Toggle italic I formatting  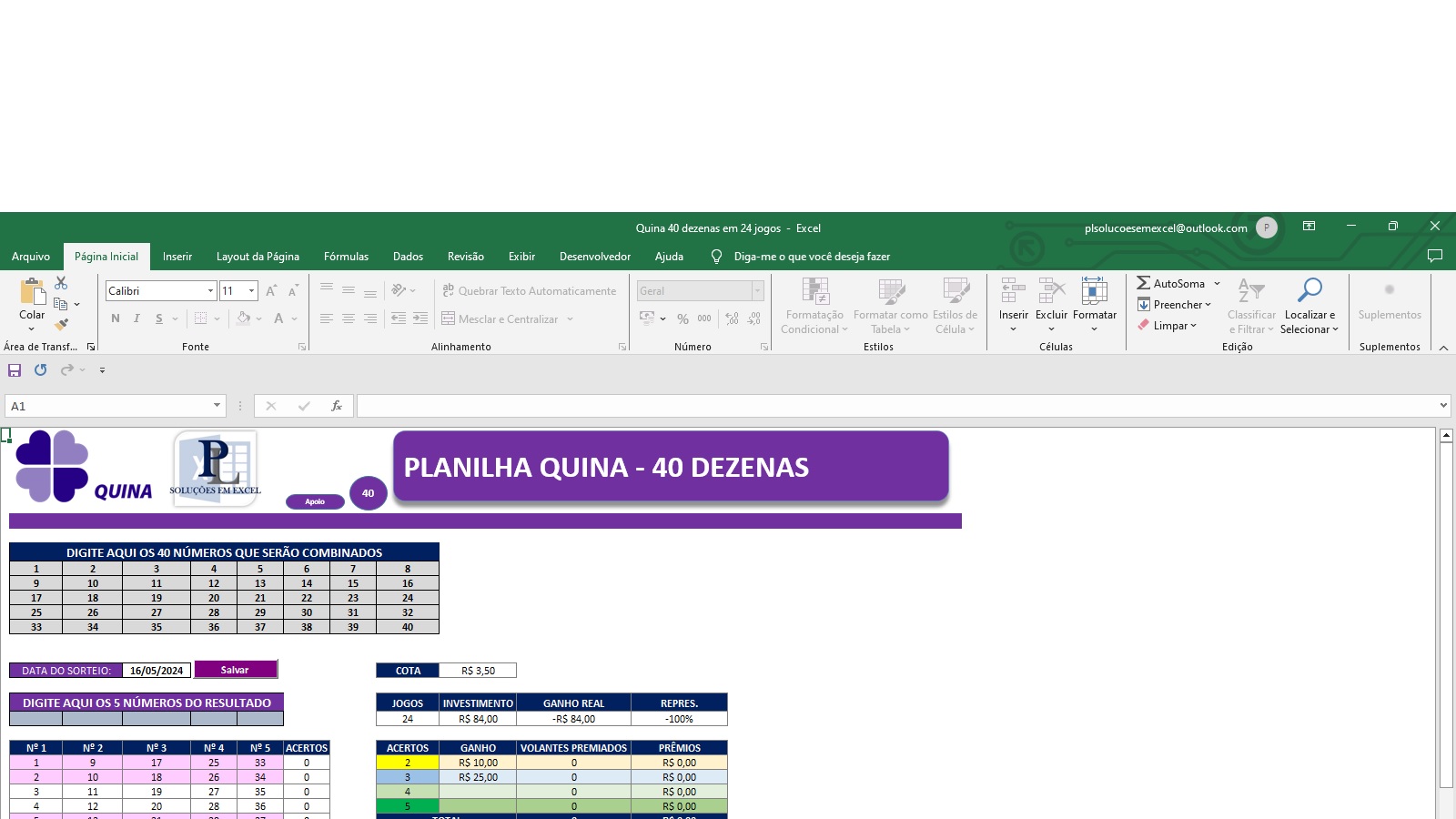point(136,318)
